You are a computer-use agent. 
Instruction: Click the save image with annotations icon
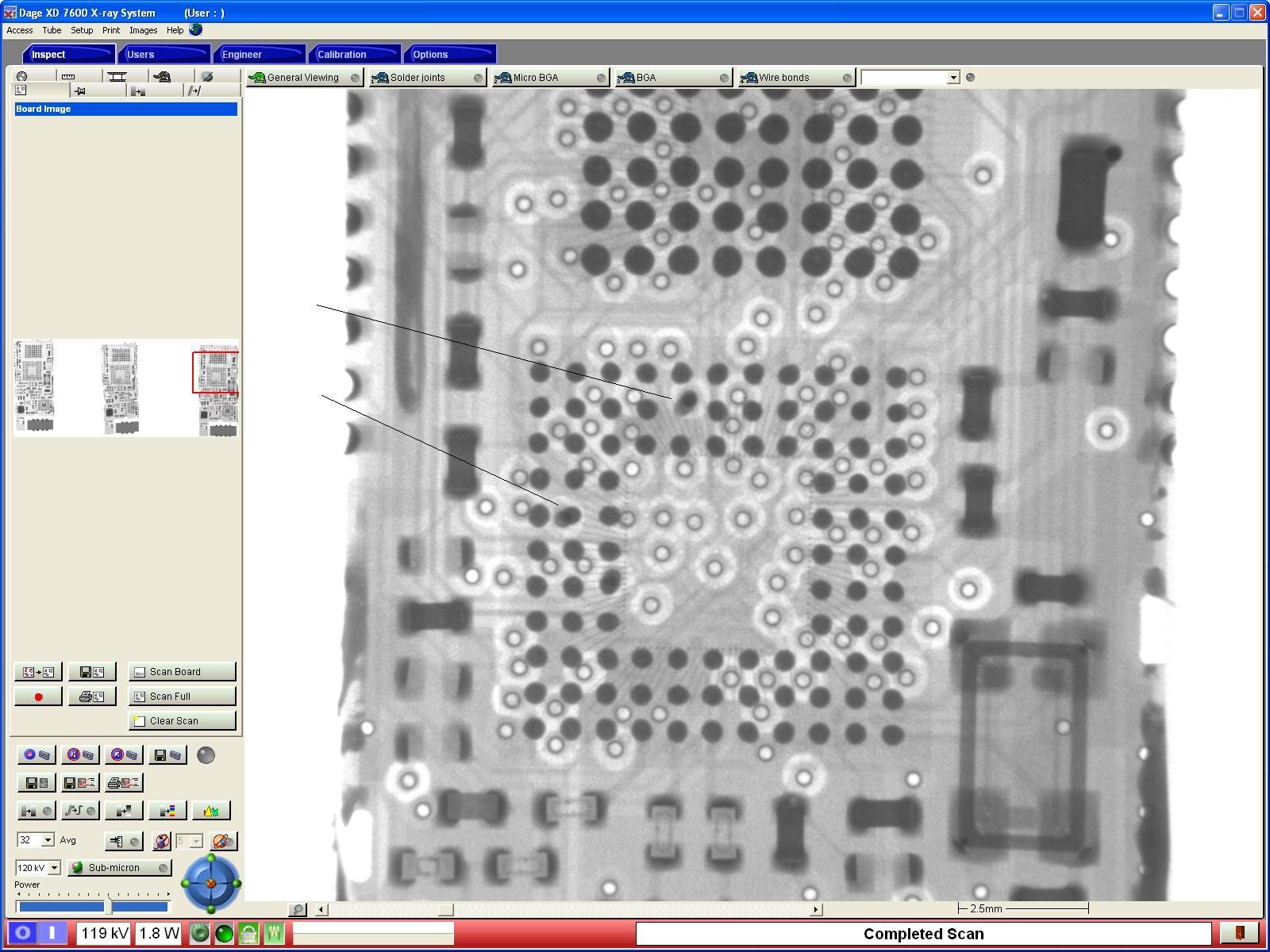[x=79, y=783]
